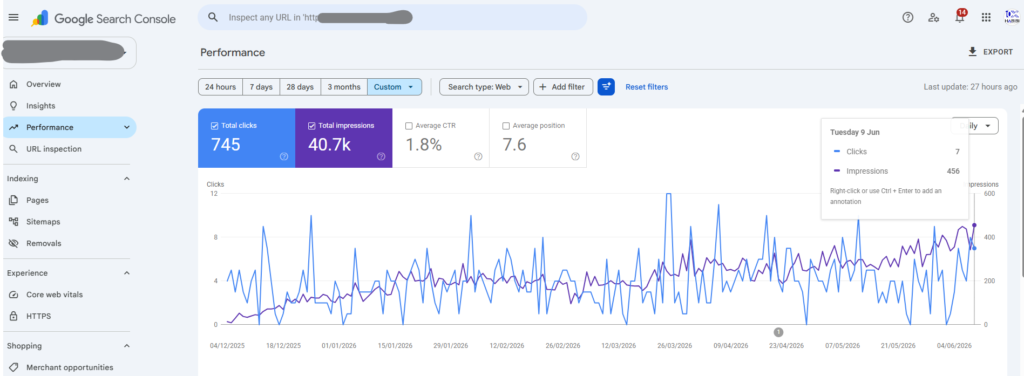The width and height of the screenshot is (1024, 376).
Task: Open Removals in sidebar
Action: [44, 243]
